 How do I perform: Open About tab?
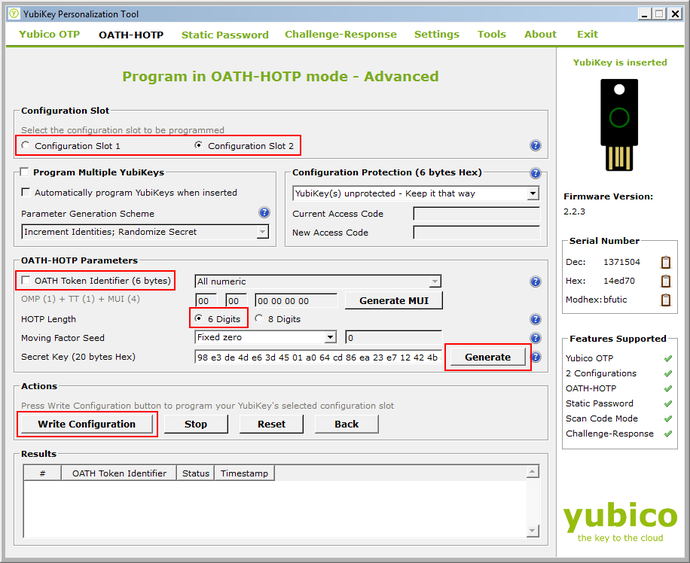[x=540, y=34]
